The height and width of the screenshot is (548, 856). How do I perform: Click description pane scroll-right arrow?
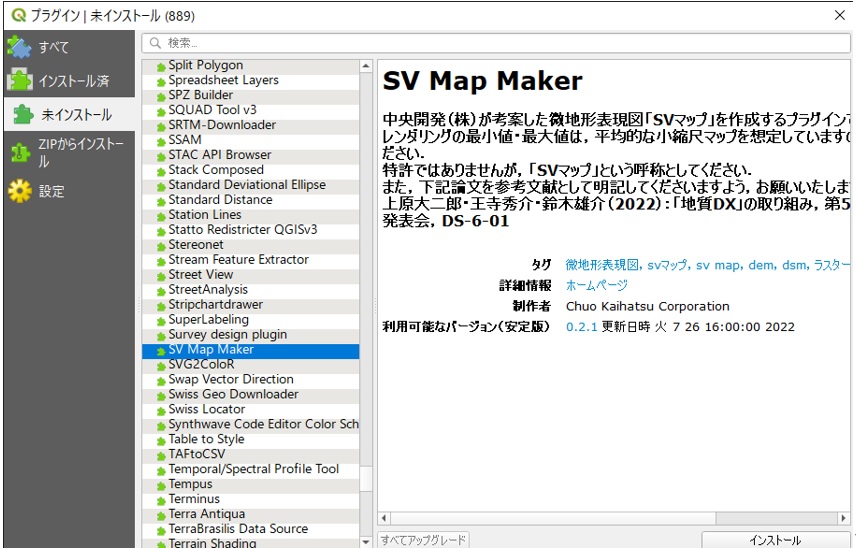(844, 517)
